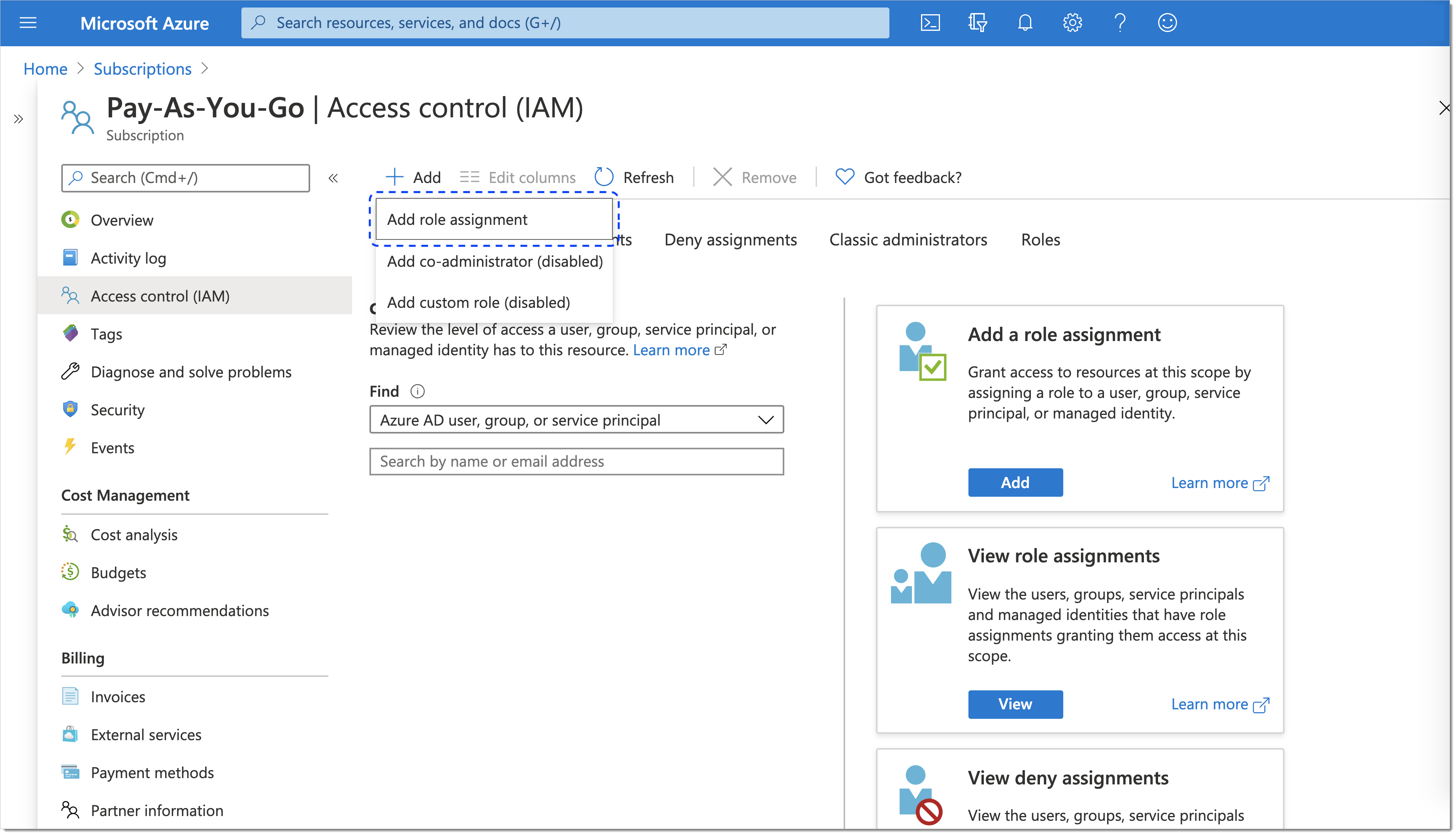Screen dimensions: 1456x835
Task: Collapse the resource menu double chevron
Action: (x=333, y=178)
